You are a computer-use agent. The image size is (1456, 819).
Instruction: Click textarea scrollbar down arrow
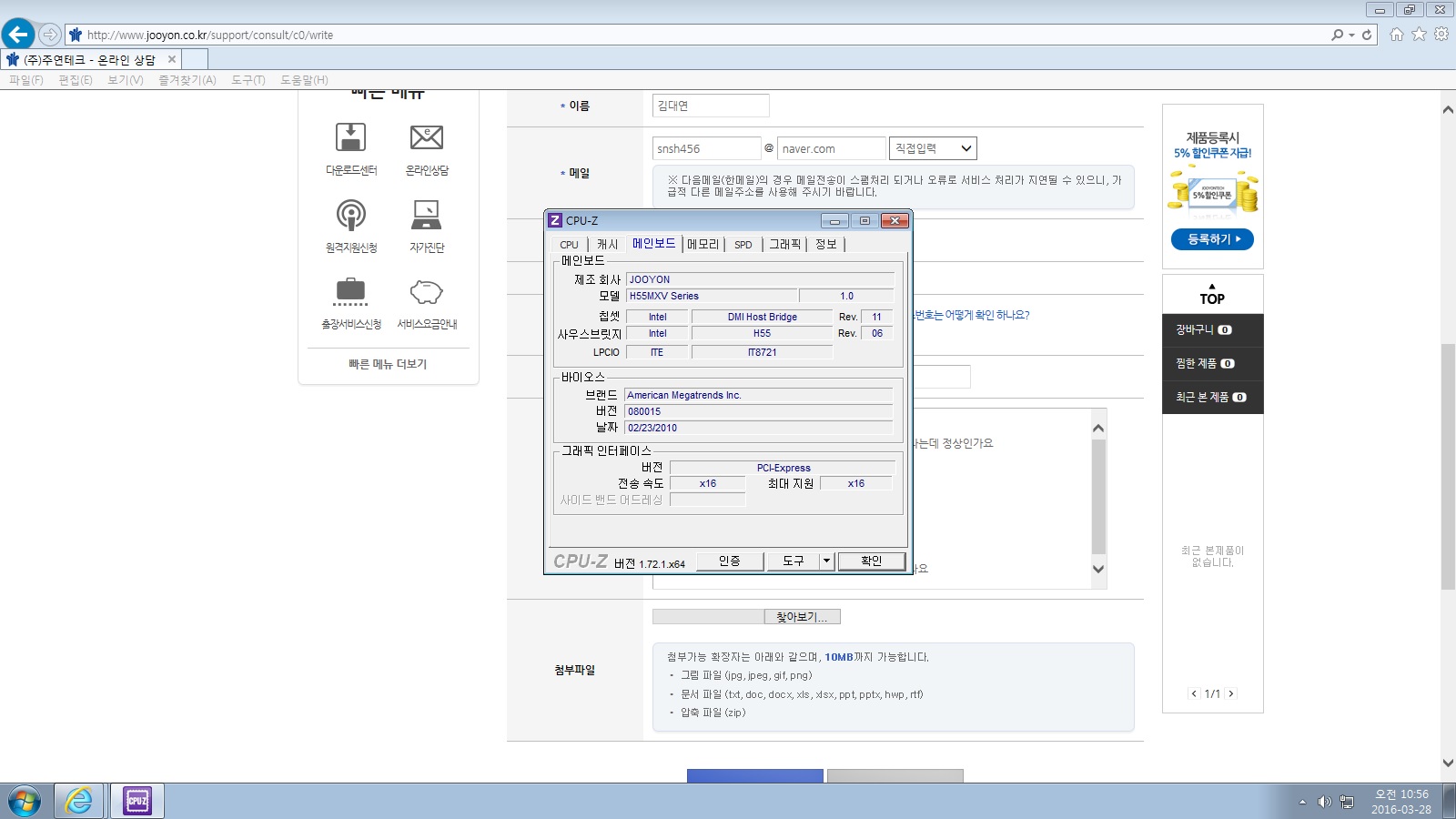tap(1098, 570)
